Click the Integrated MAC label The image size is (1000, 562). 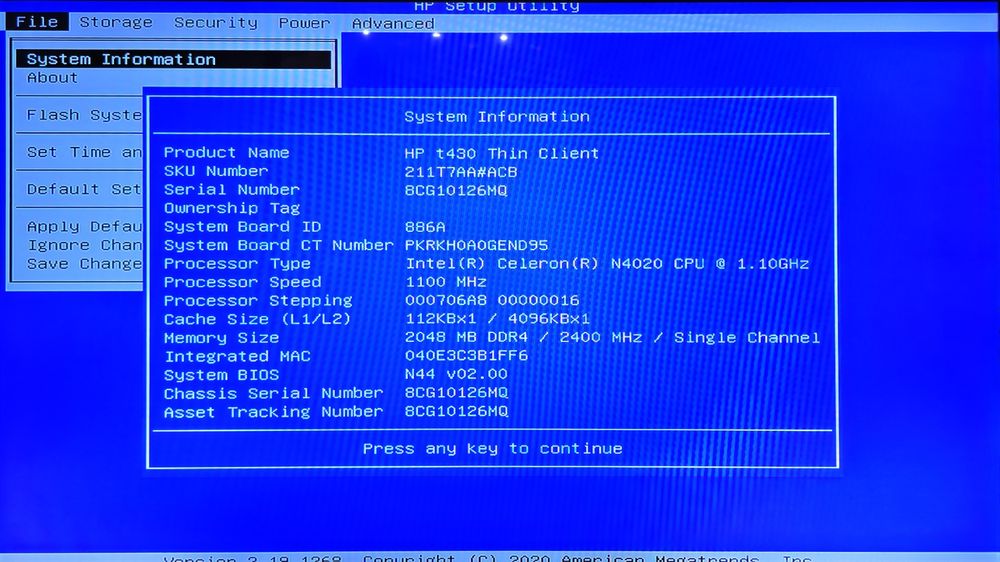point(237,356)
